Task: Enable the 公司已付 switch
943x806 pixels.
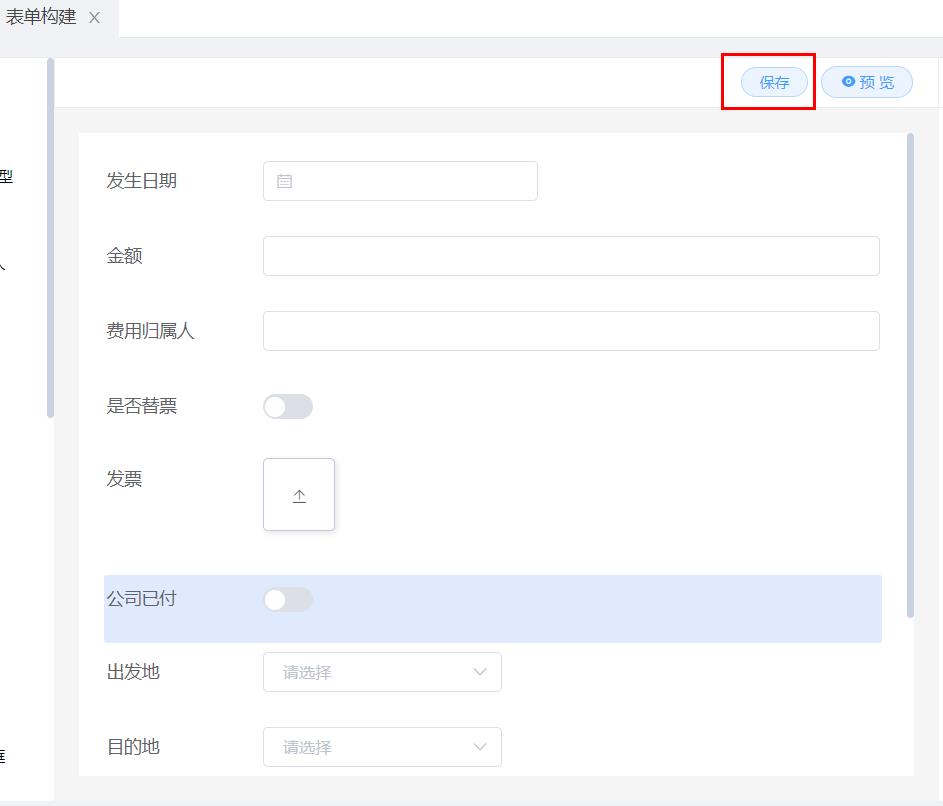Action: point(288,599)
